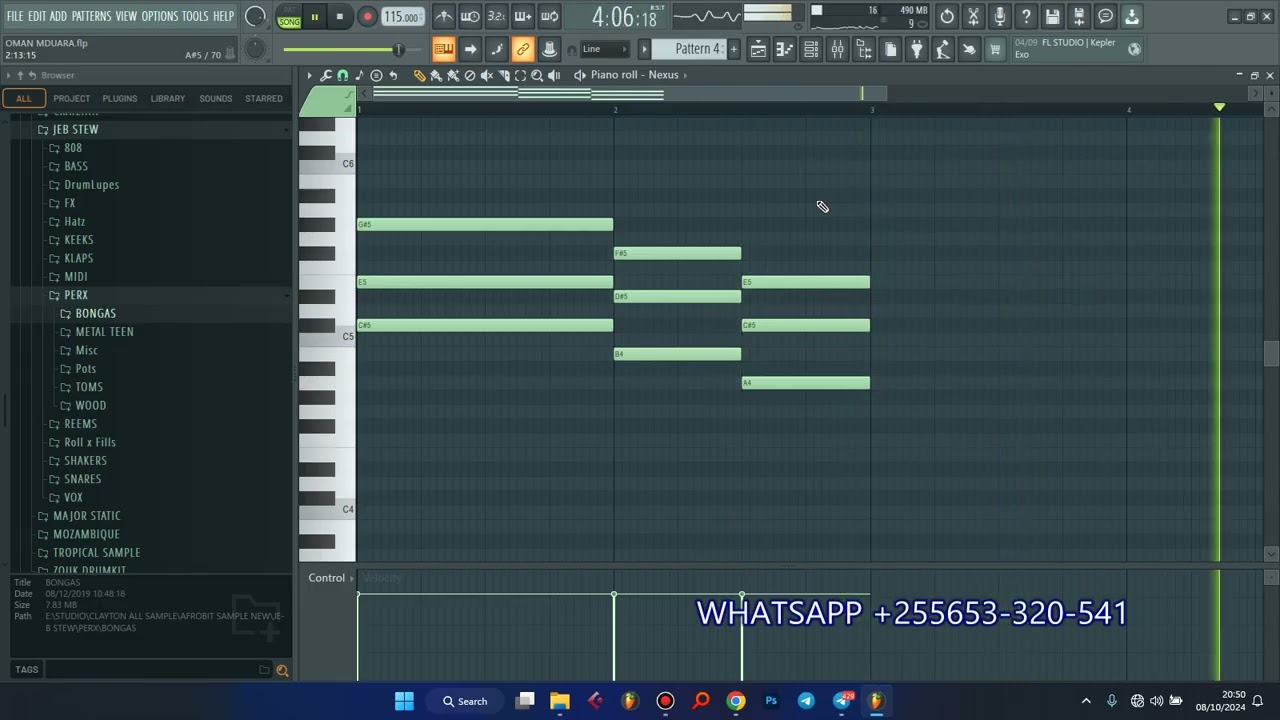Click the download arrow icon in top toolbar

coord(1131,16)
